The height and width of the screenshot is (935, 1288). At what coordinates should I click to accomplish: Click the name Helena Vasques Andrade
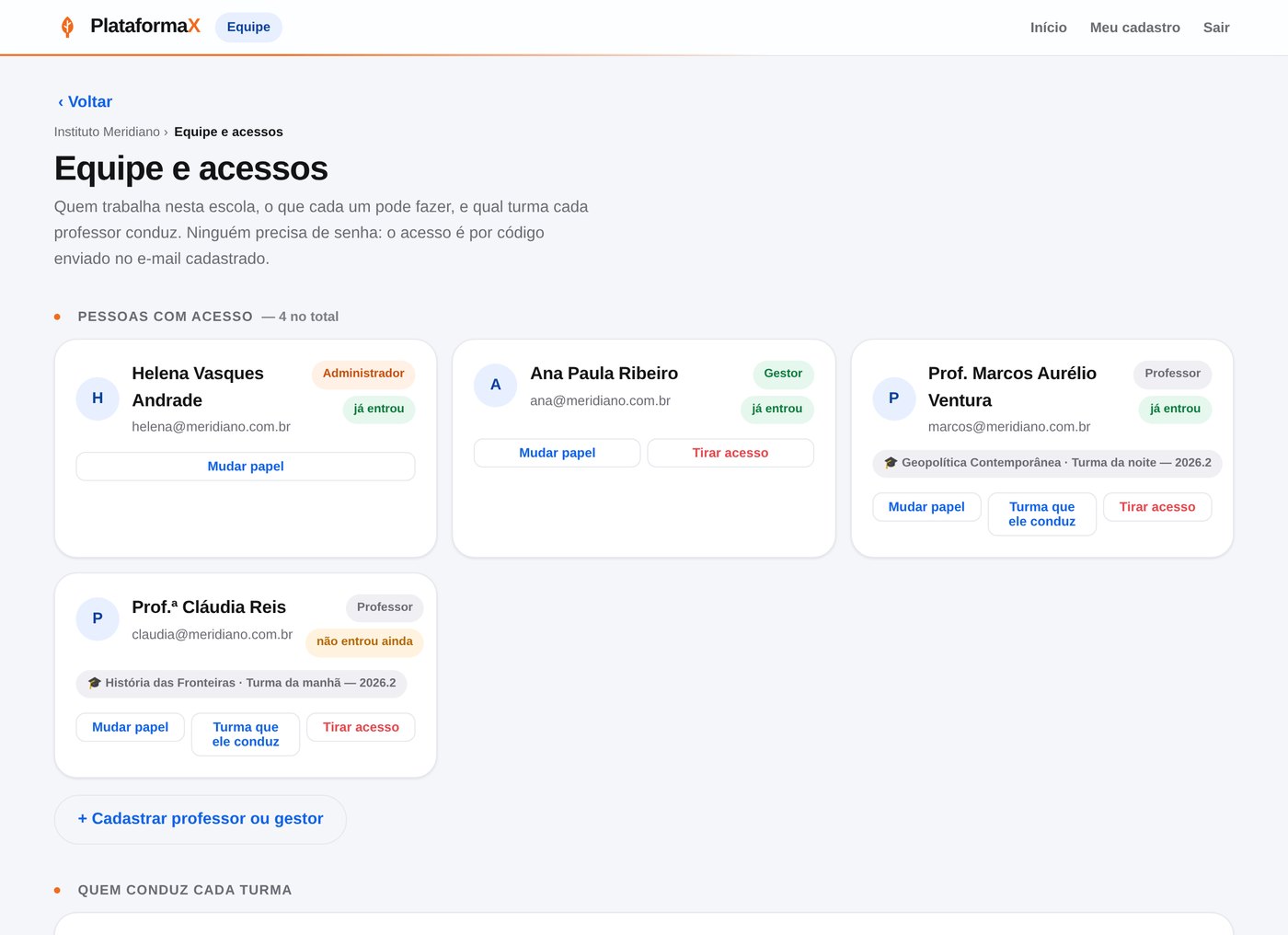pyautogui.click(x=198, y=387)
